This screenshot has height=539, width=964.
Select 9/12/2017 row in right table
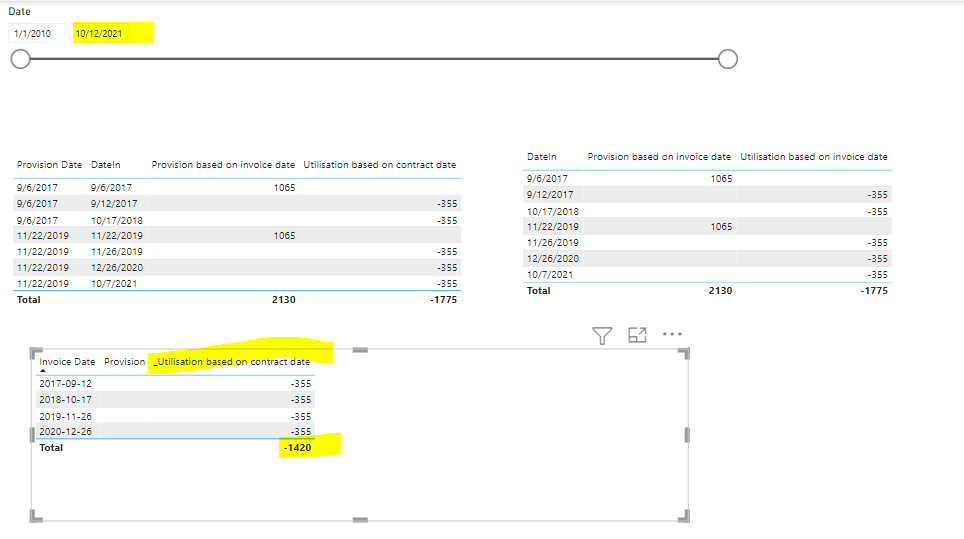pos(707,194)
